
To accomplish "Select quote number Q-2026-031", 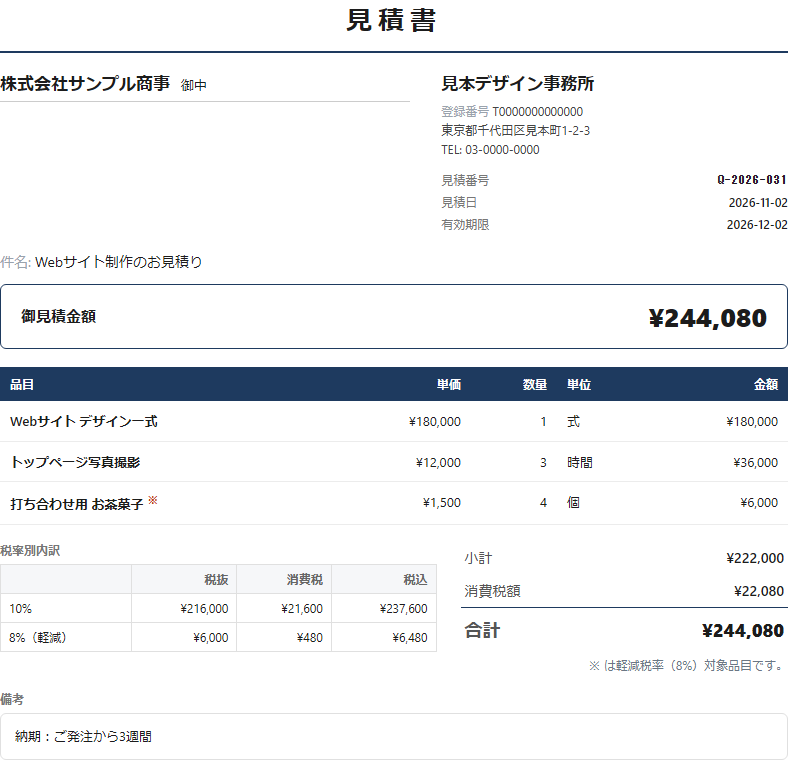I will 752,180.
